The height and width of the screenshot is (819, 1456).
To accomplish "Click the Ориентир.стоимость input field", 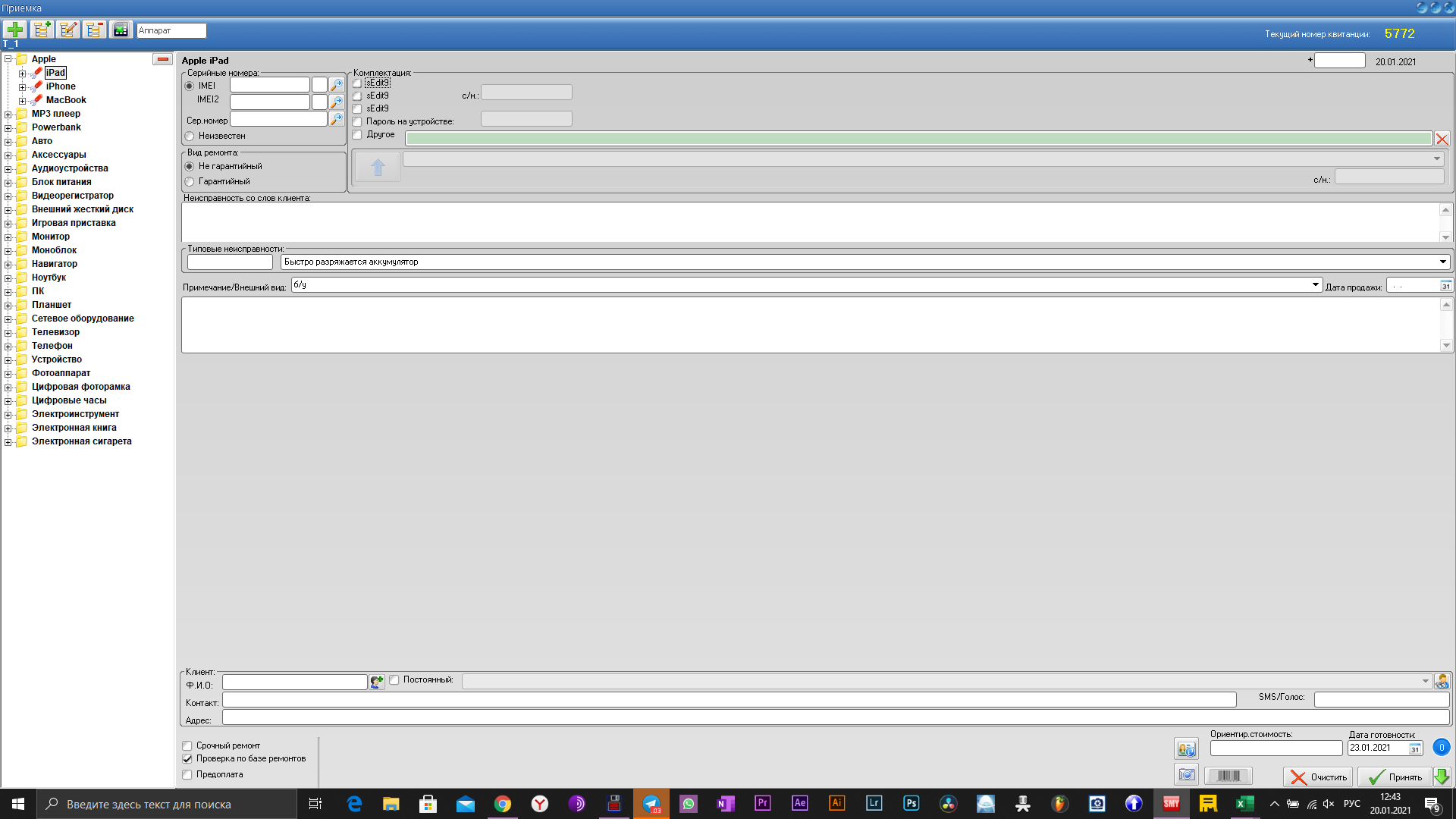I will point(1276,748).
